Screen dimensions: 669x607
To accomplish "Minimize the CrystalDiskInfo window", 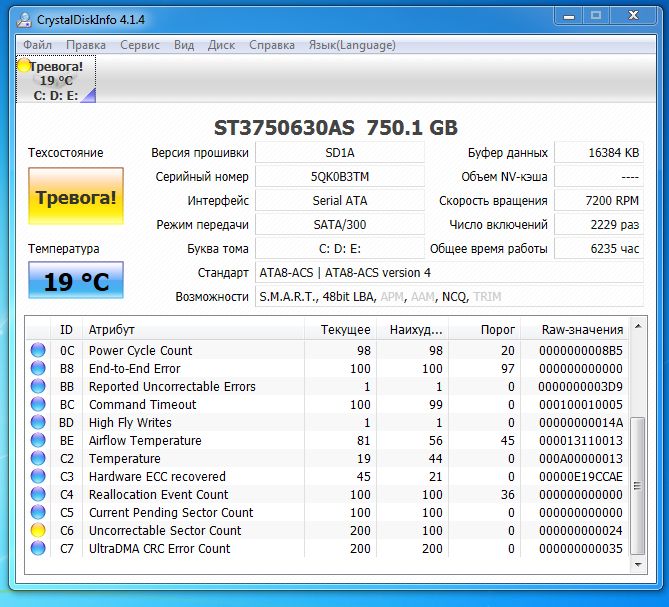I will click(x=569, y=16).
